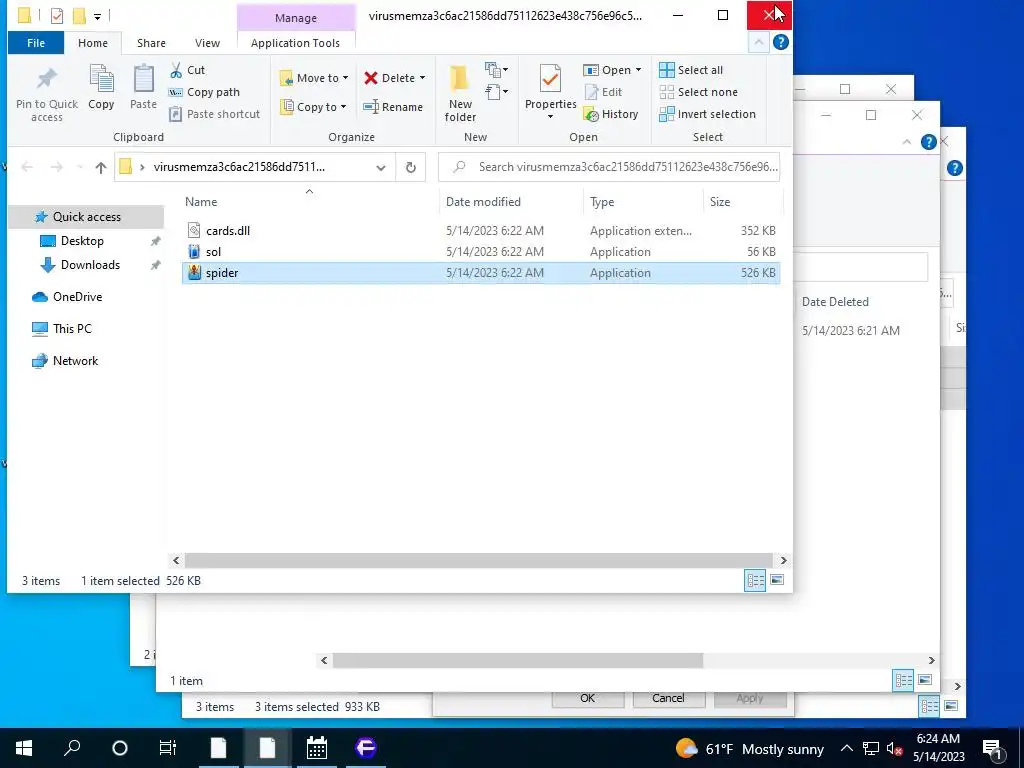Image resolution: width=1024 pixels, height=768 pixels.
Task: Open Downloads in navigation pane
Action: point(90,265)
